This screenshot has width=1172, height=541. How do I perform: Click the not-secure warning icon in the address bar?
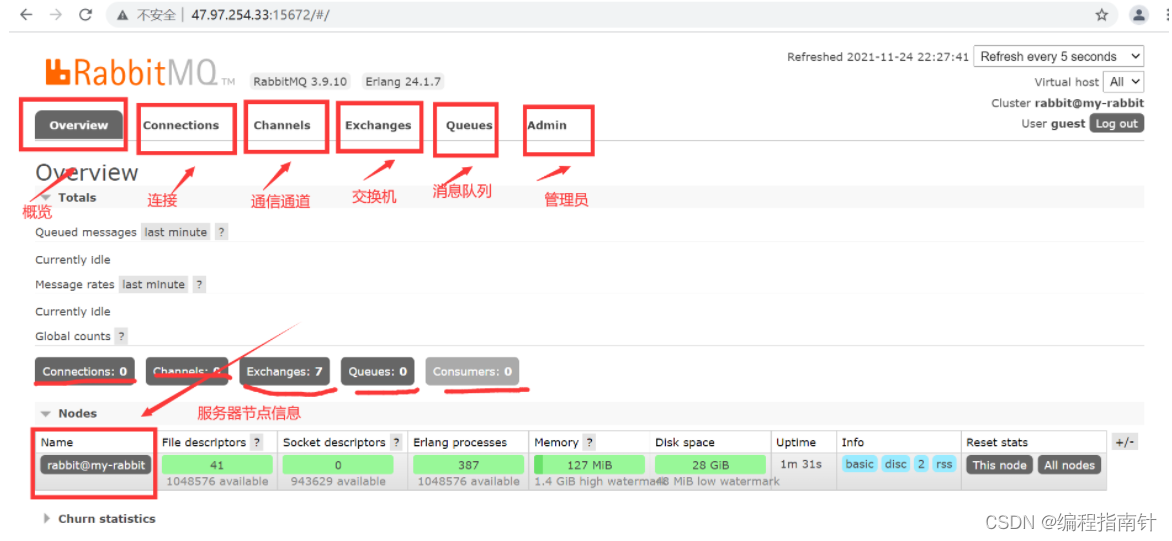122,15
